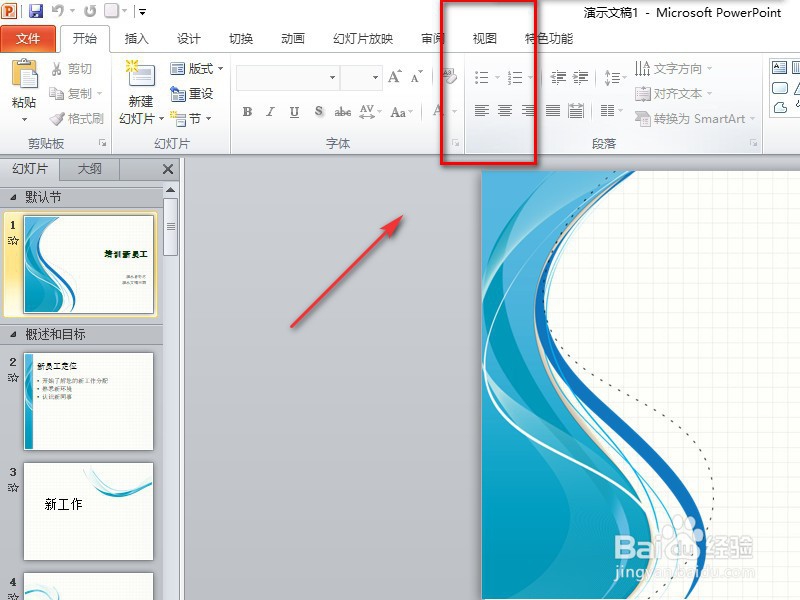
Task: Click the Save icon in quick access toolbar
Action: pyautogui.click(x=35, y=11)
